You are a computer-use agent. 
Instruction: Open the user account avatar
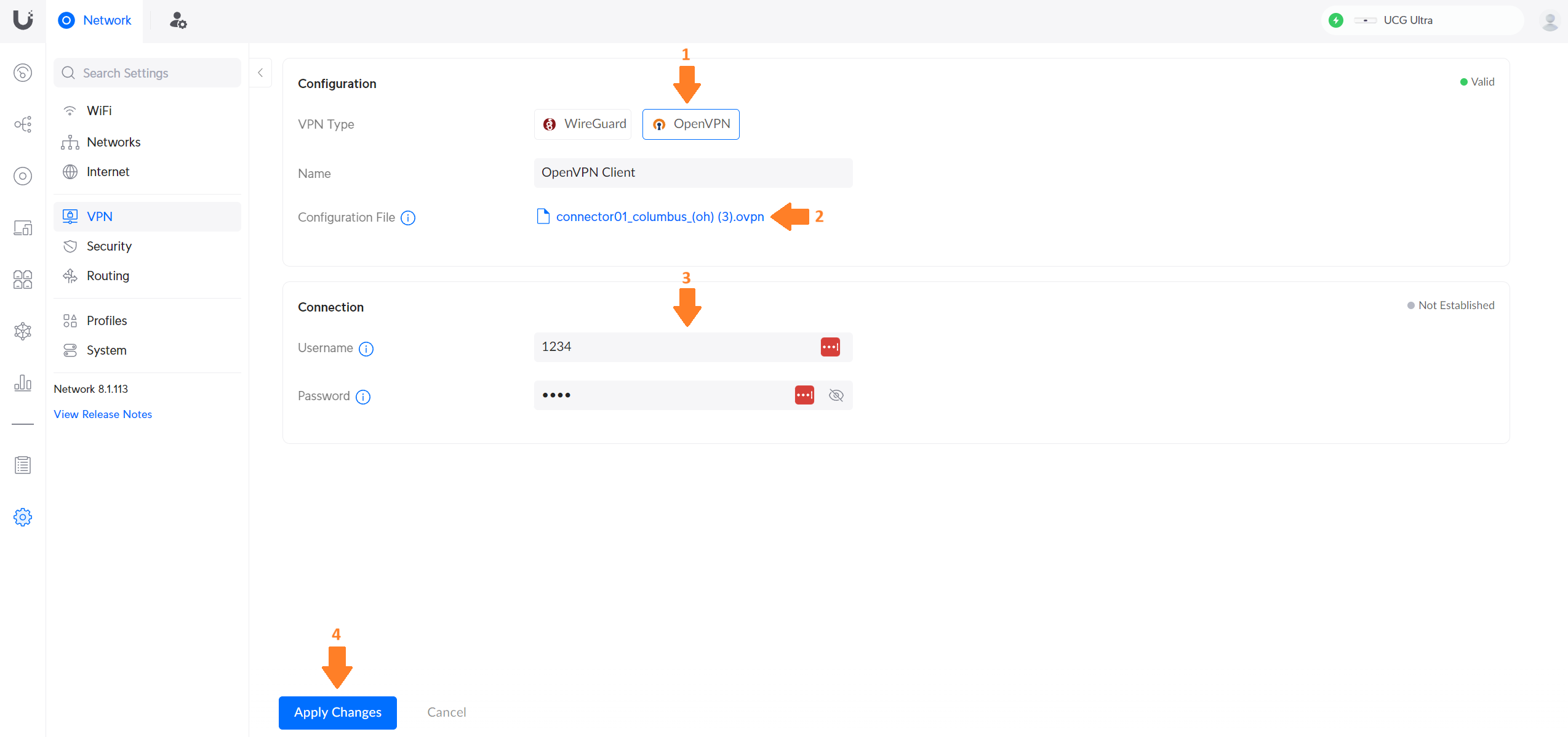[x=1550, y=21]
